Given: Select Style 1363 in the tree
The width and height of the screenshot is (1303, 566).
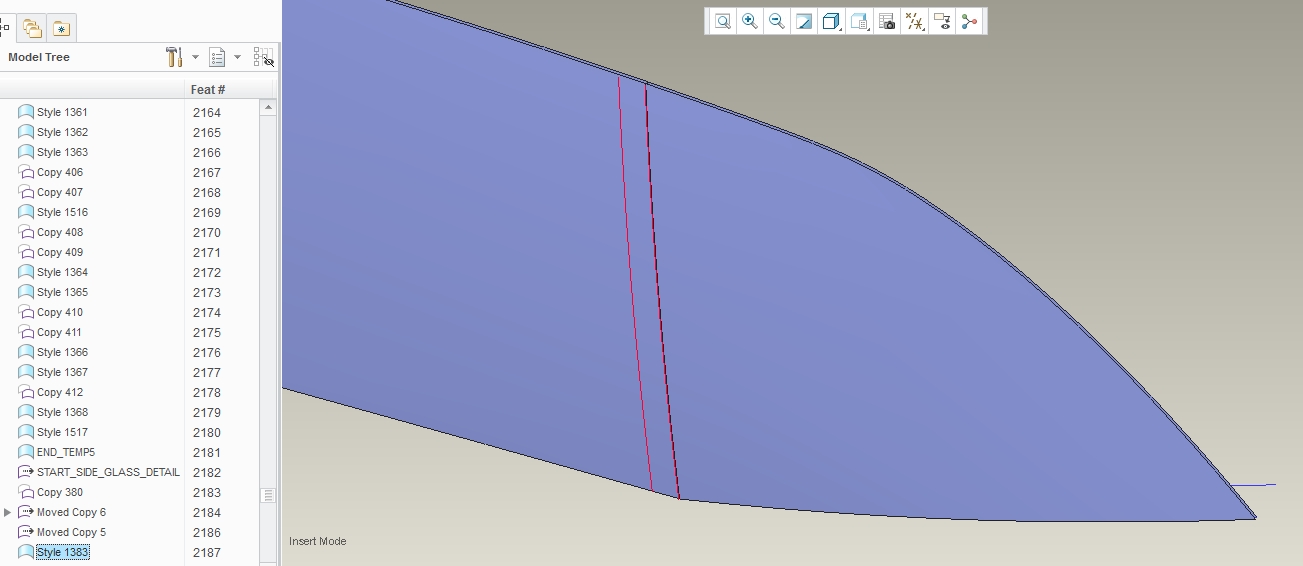Looking at the screenshot, I should tap(62, 152).
